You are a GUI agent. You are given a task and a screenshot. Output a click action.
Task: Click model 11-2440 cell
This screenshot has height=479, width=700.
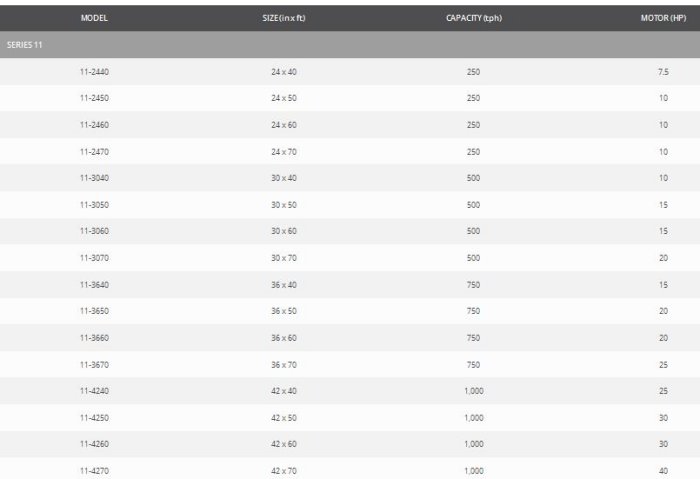point(94,72)
